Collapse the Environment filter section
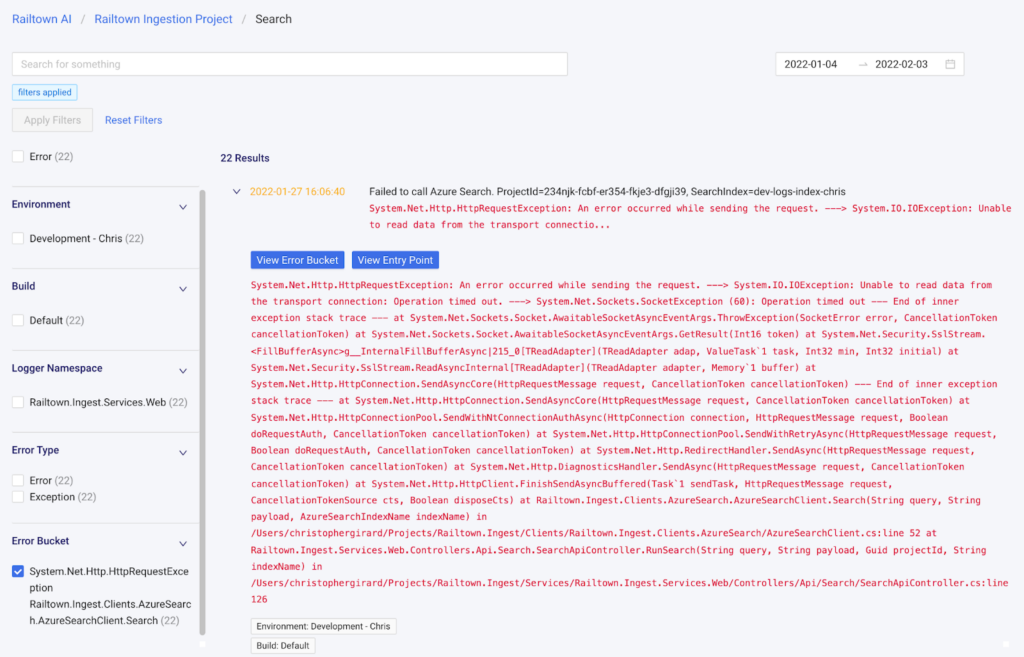 pos(183,207)
